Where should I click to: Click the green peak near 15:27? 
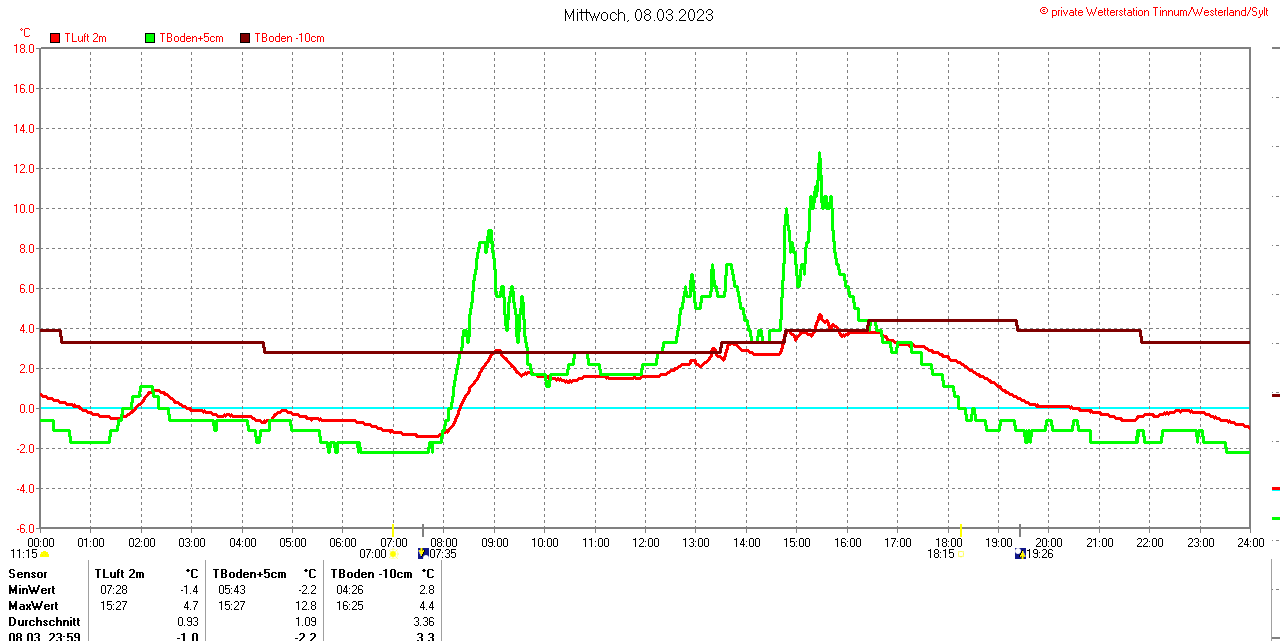[820, 154]
